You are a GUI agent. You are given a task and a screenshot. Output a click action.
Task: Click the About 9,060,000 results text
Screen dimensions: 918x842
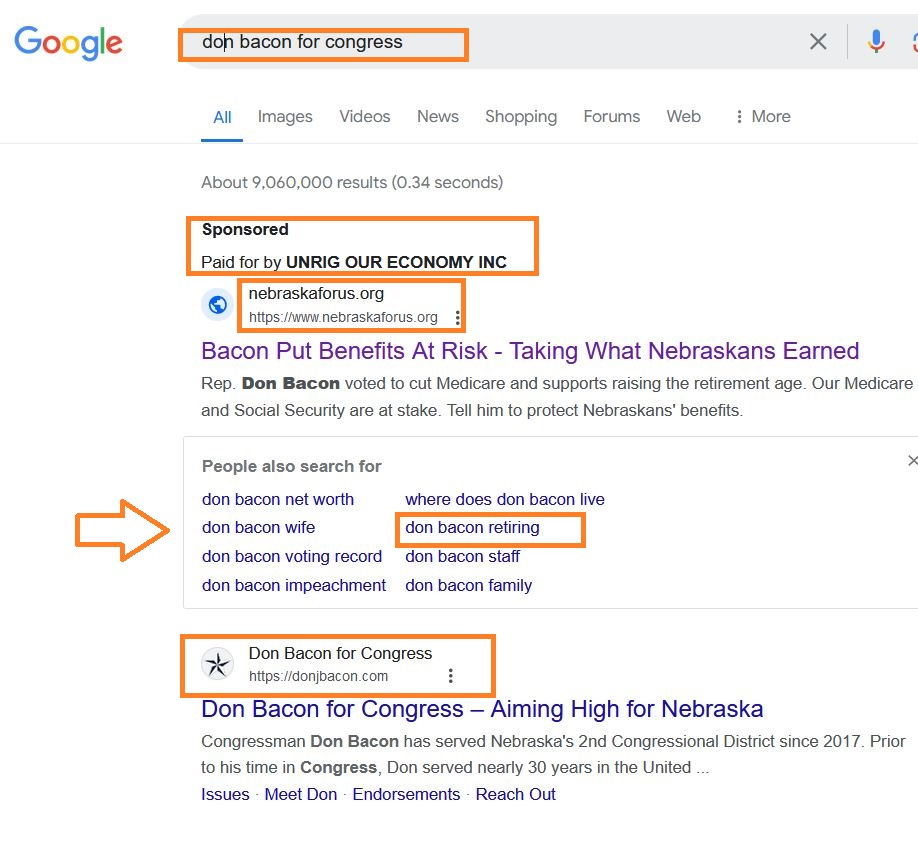[x=352, y=183]
